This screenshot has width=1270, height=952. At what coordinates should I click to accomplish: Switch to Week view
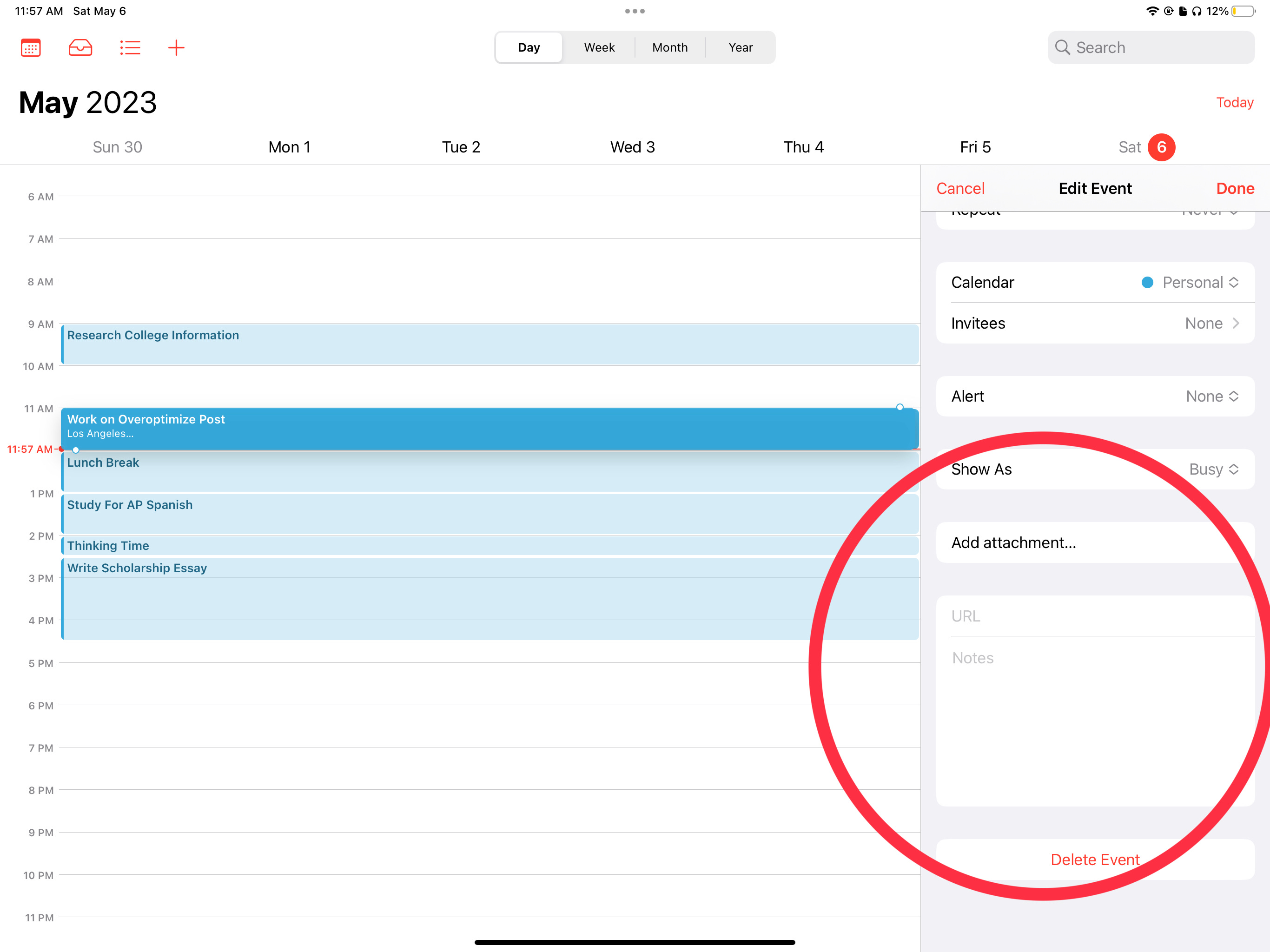(x=599, y=48)
